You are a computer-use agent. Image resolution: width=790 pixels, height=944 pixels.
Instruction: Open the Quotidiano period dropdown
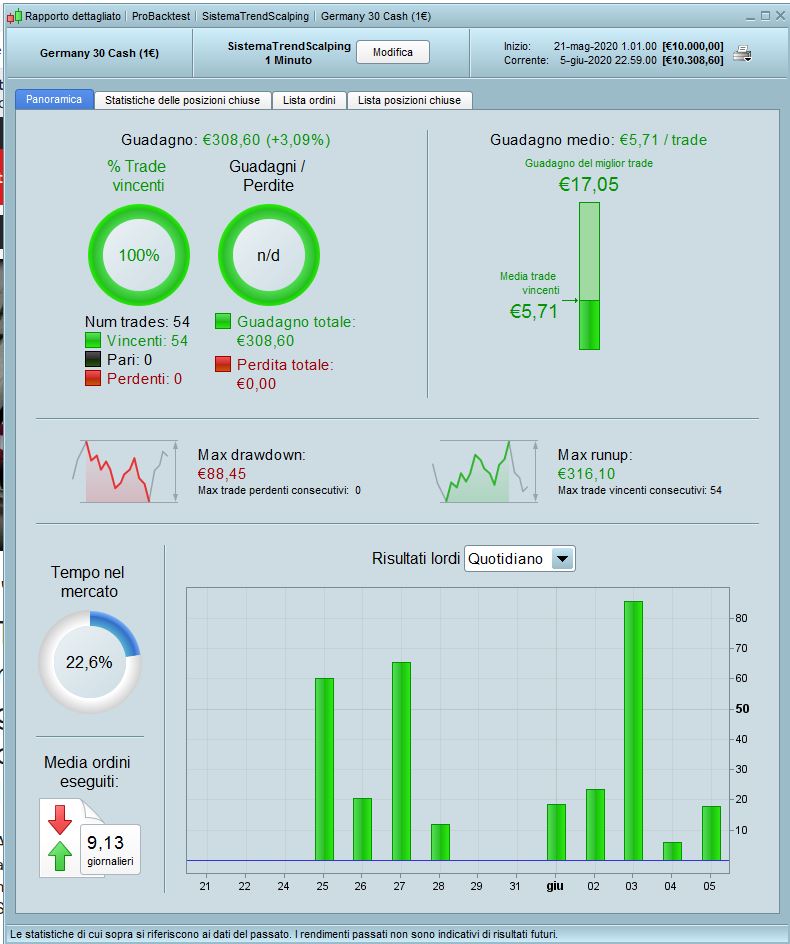point(520,559)
